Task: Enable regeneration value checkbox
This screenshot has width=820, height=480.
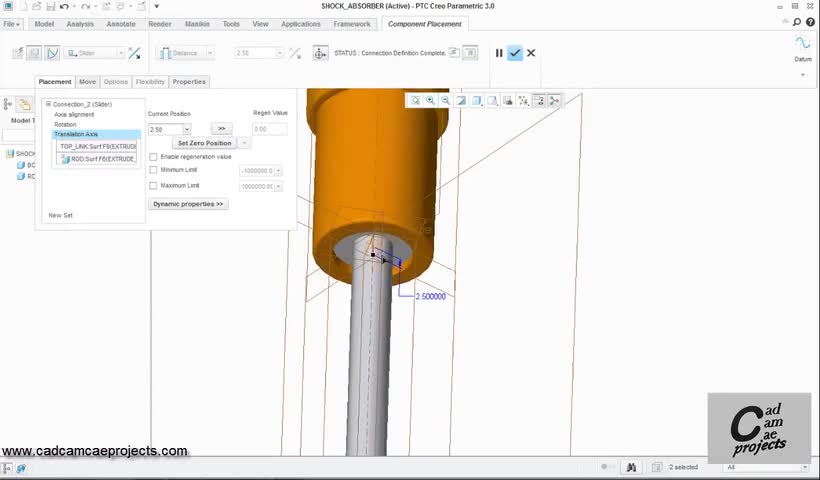Action: pyautogui.click(x=153, y=157)
